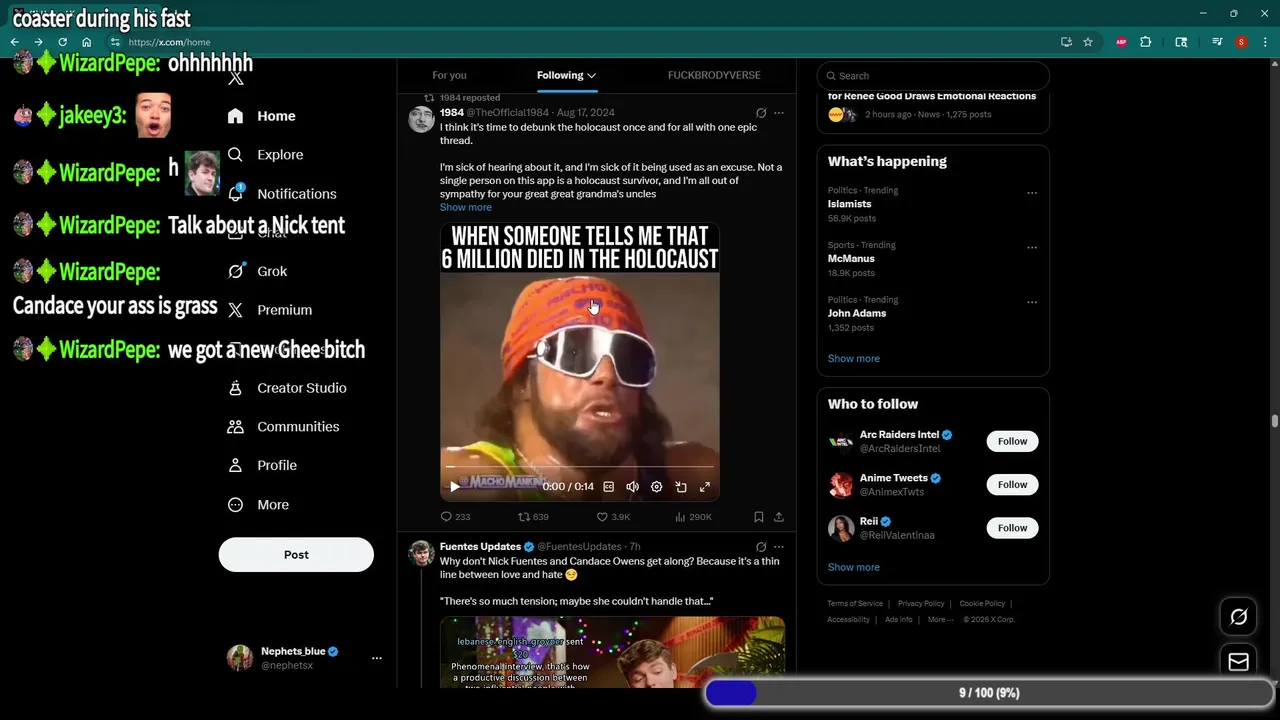
Task: Open options for McManus trend
Action: point(1032,247)
